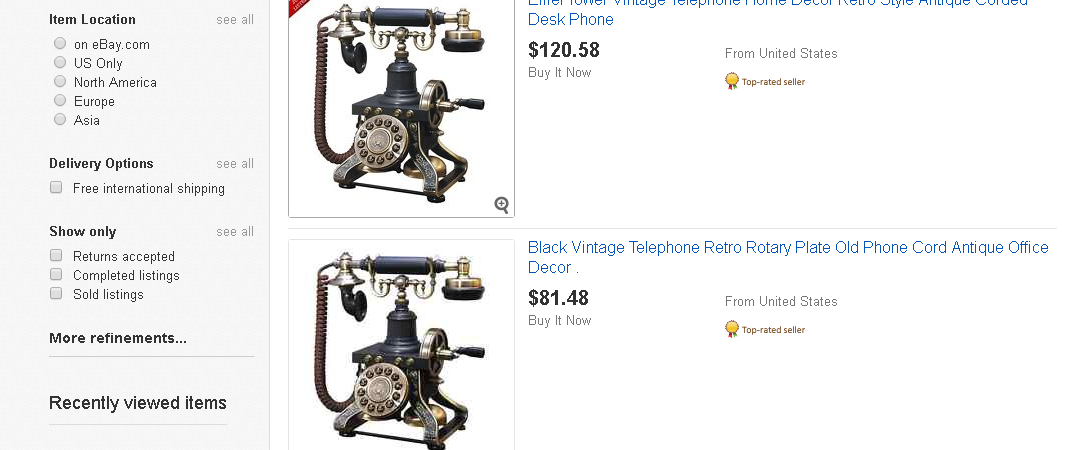The width and height of the screenshot is (1072, 450).
Task: Choose 'North America' item location
Action: click(x=60, y=82)
